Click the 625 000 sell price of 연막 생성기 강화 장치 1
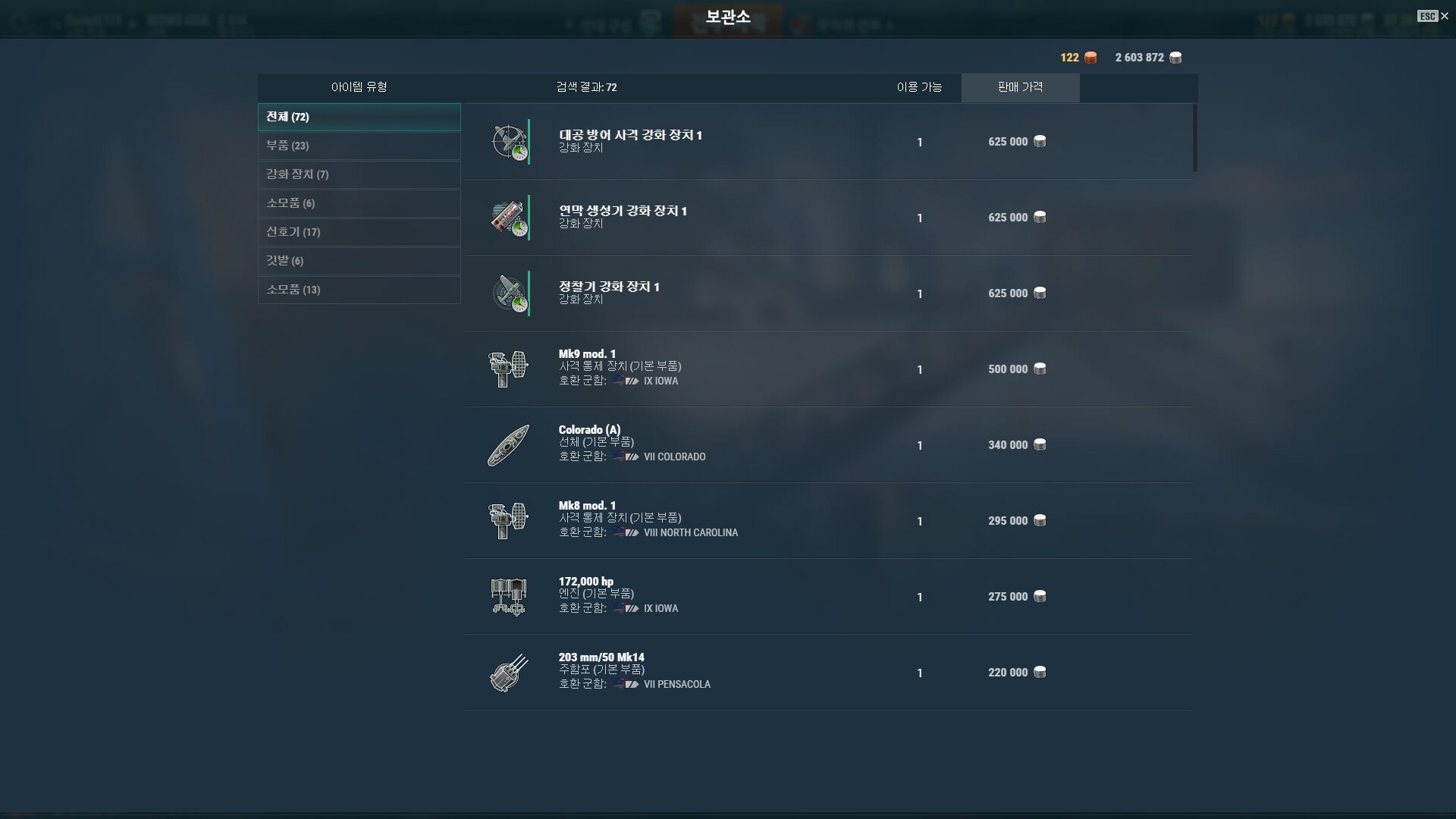The height and width of the screenshot is (819, 1456). 1008,218
